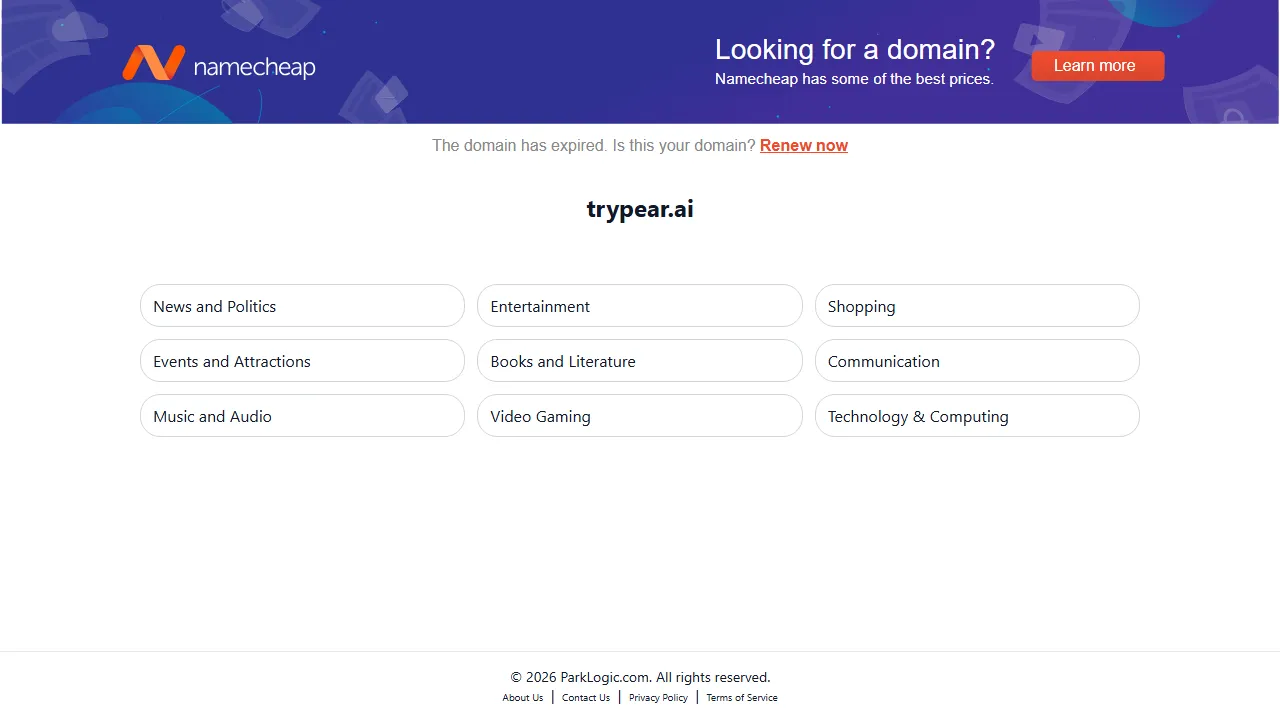Click 'Namecheap has some of the best prices' text
Screen dimensions: 1280x720
854,79
